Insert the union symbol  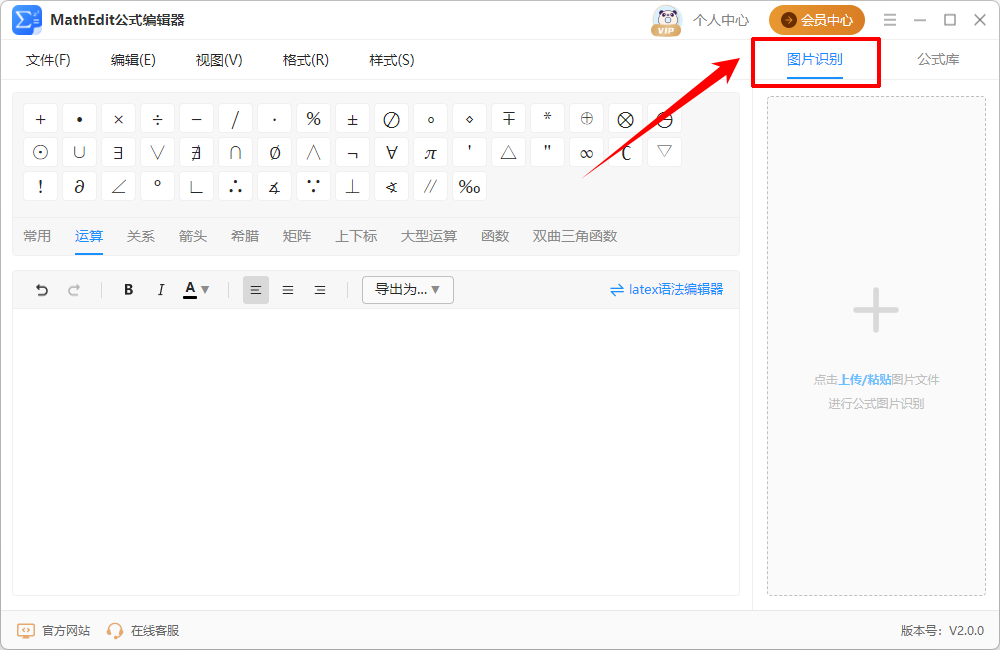[x=79, y=152]
